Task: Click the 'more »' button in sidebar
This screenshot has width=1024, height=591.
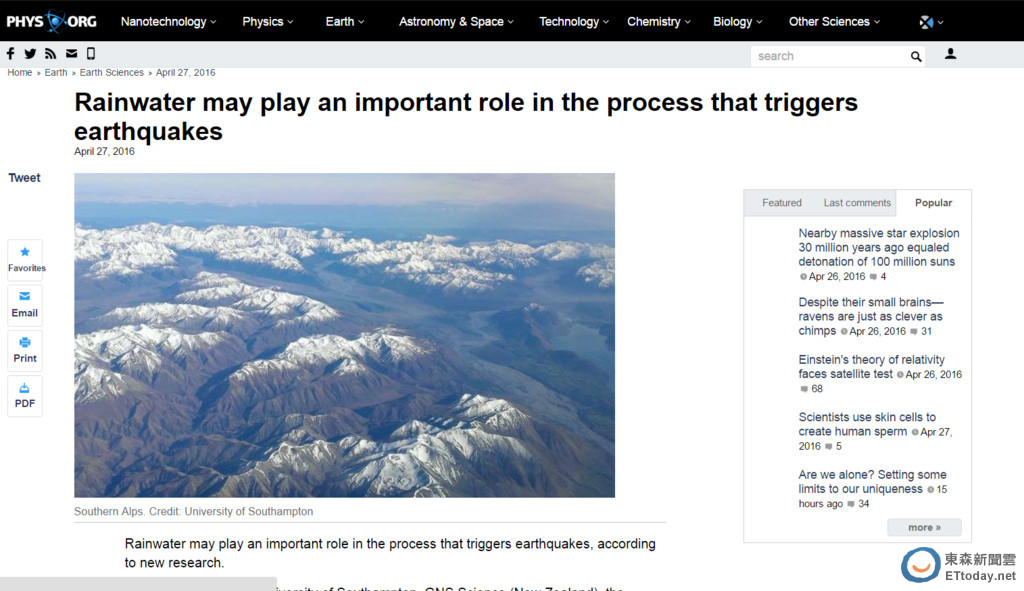Action: tap(924, 527)
